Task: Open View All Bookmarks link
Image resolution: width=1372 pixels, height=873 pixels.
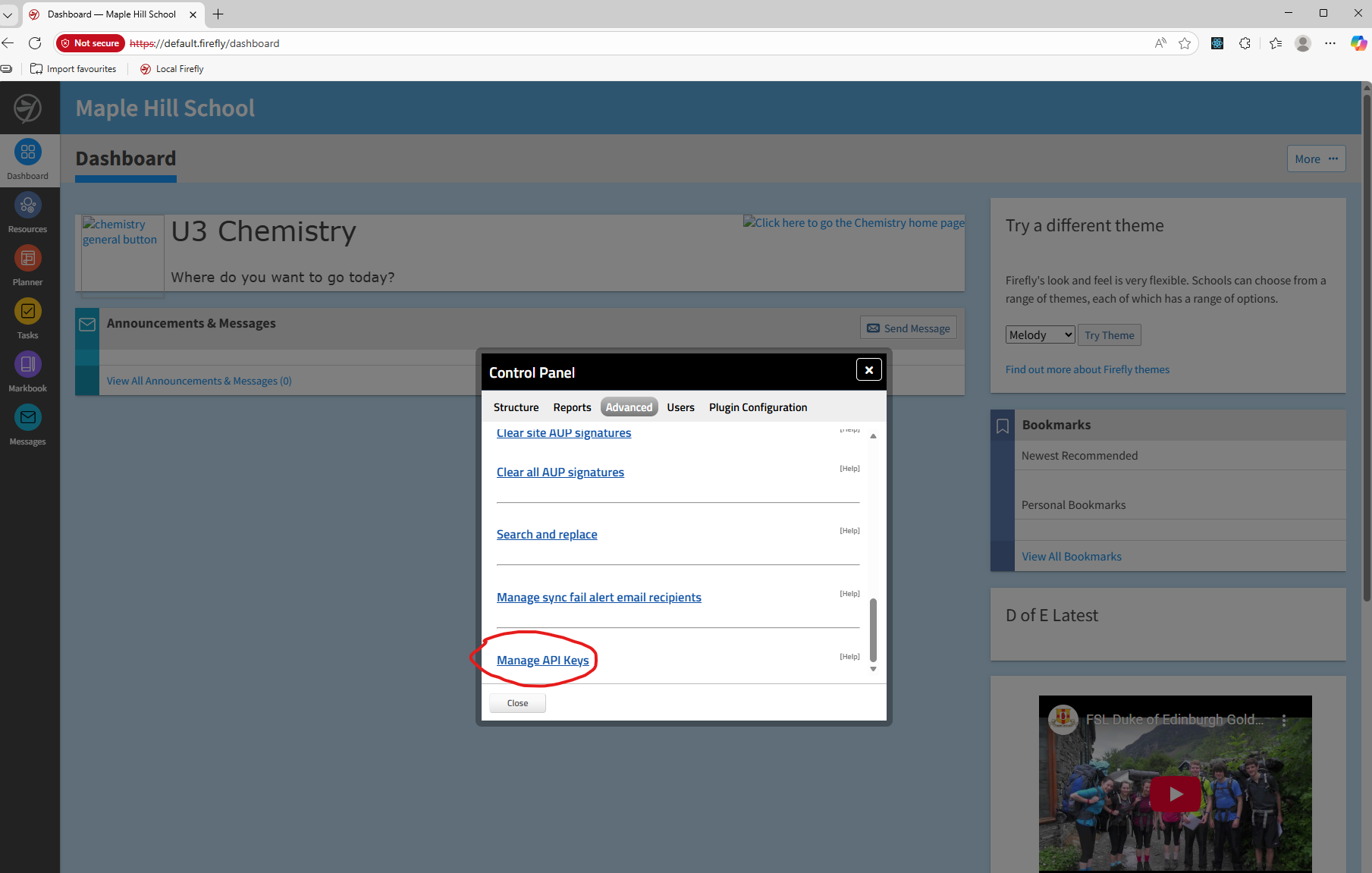Action: point(1071,557)
